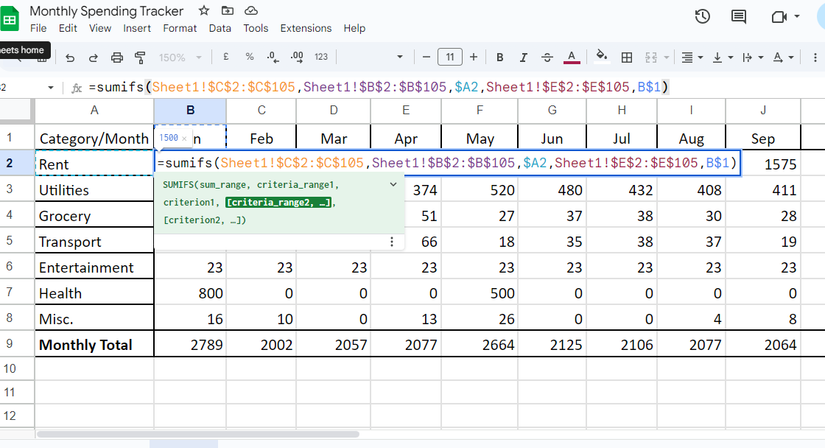The image size is (825, 448).
Task: Open the comments panel icon
Action: coord(739,17)
